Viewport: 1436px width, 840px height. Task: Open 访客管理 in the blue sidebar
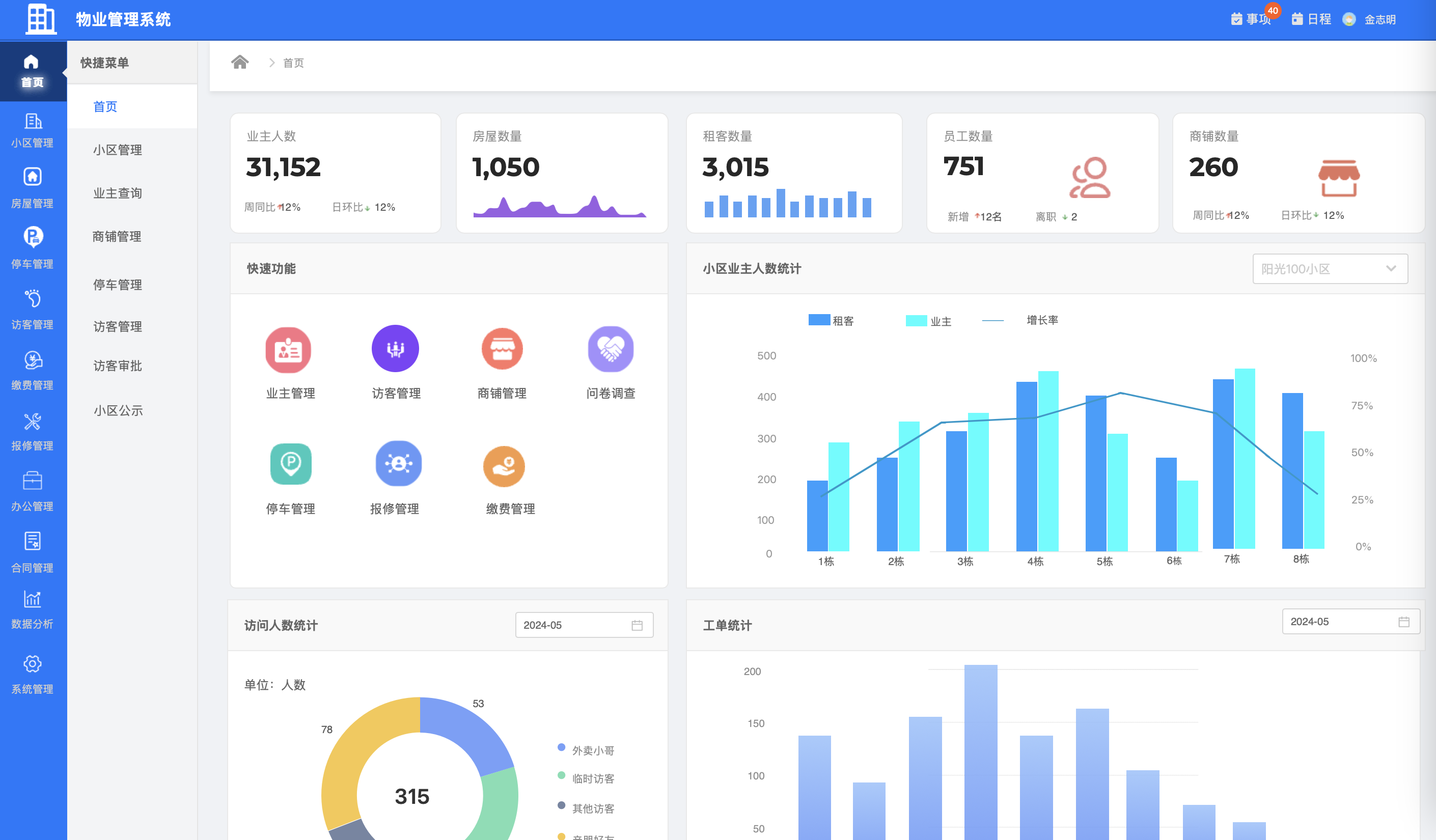33,310
